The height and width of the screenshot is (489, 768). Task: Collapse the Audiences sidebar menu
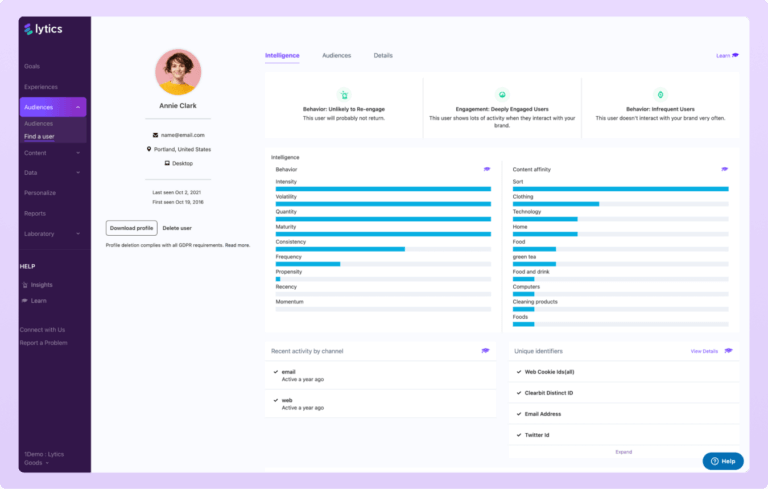[78, 107]
